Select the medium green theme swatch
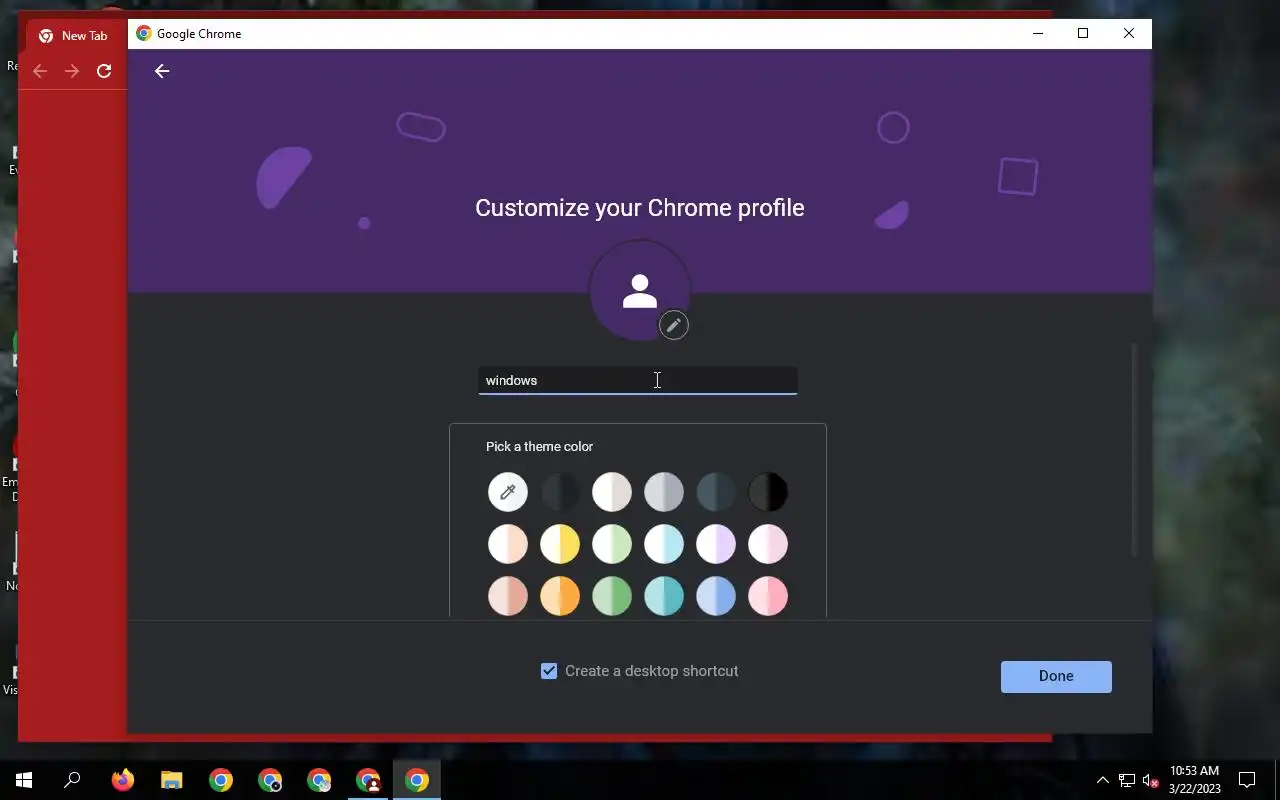This screenshot has width=1280, height=800. coord(612,596)
